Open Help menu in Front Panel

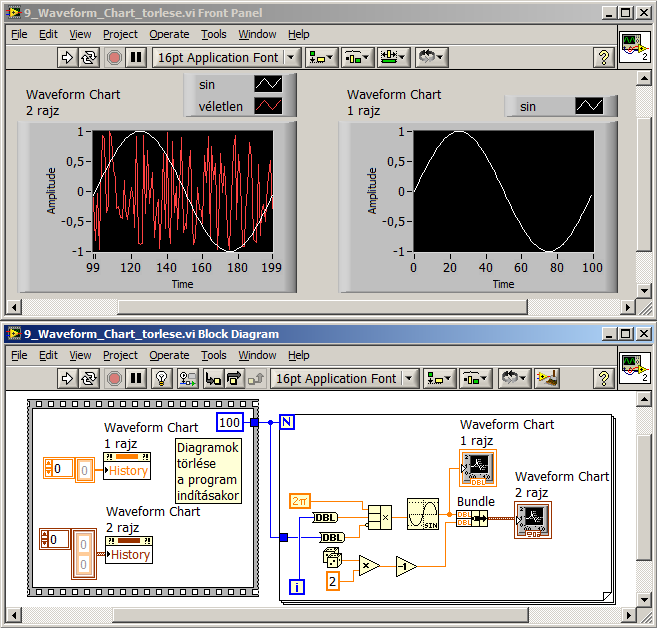point(299,34)
